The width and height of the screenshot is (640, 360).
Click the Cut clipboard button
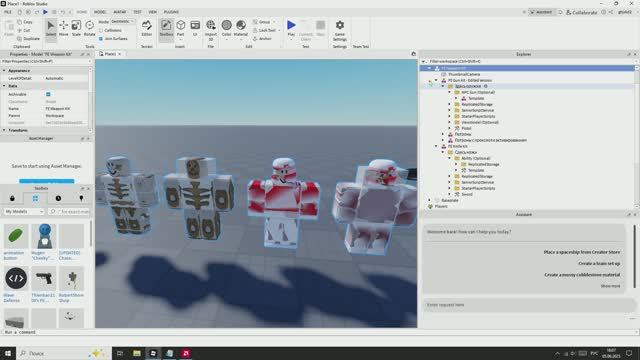[24, 30]
